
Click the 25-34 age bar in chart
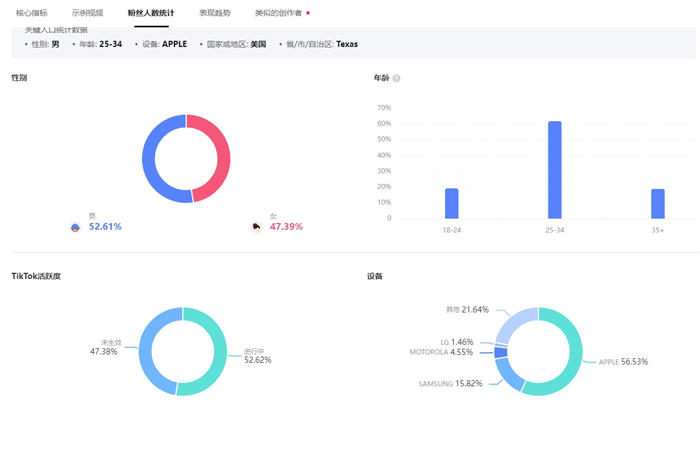coord(555,170)
